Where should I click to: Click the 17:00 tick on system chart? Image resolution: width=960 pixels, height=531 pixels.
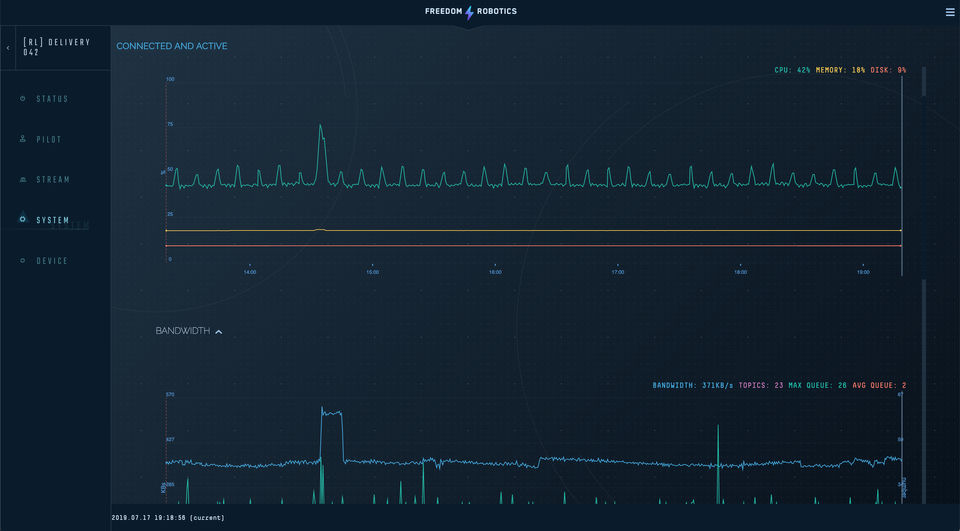pos(618,272)
